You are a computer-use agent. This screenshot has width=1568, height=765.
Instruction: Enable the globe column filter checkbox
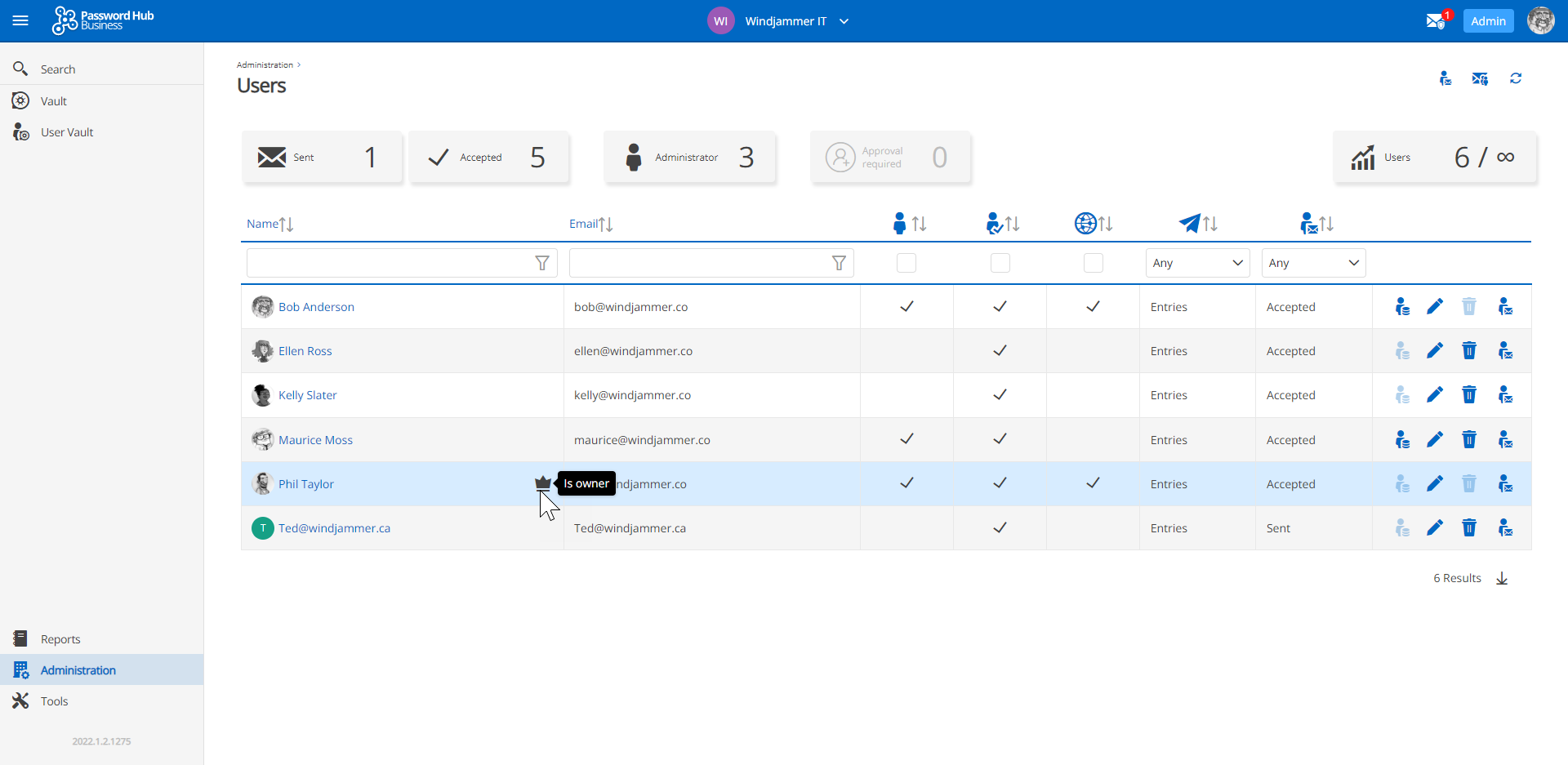[1093, 263]
